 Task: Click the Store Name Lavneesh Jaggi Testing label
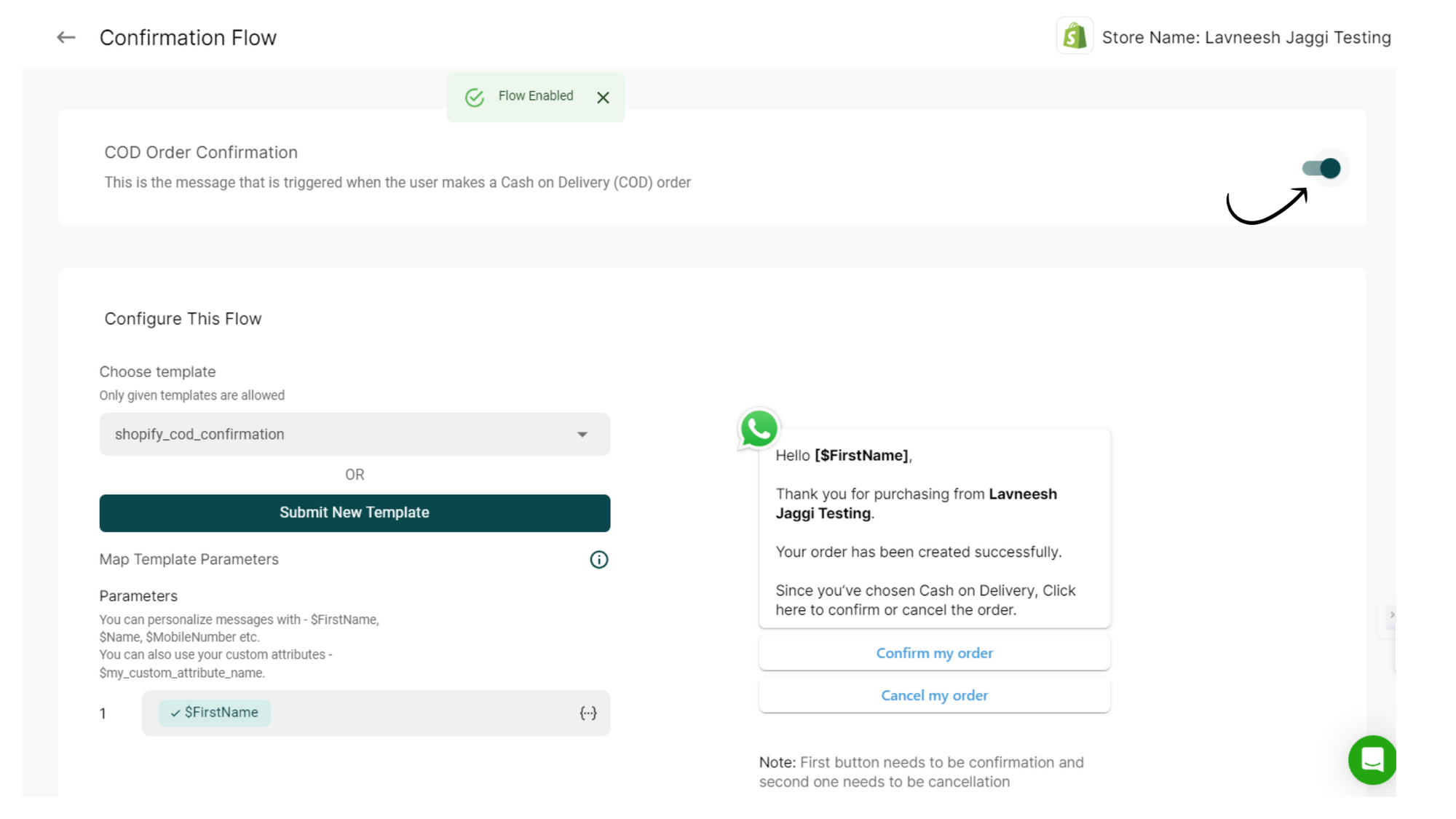click(1246, 37)
